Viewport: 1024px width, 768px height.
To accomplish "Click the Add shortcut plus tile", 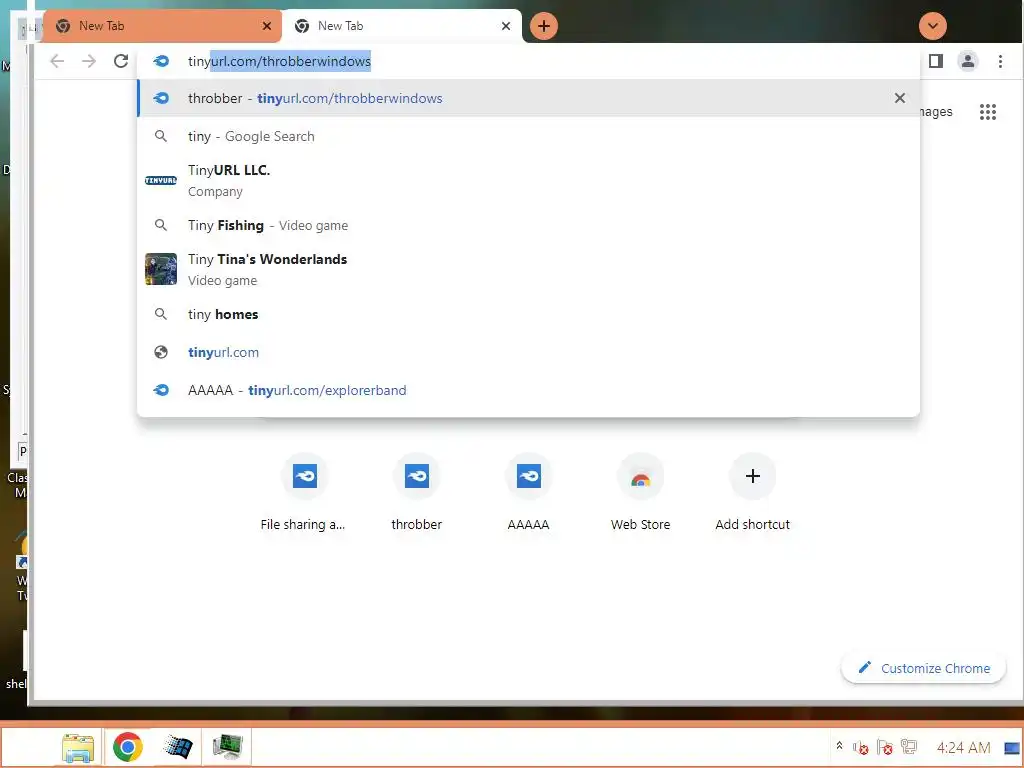I will coord(752,493).
